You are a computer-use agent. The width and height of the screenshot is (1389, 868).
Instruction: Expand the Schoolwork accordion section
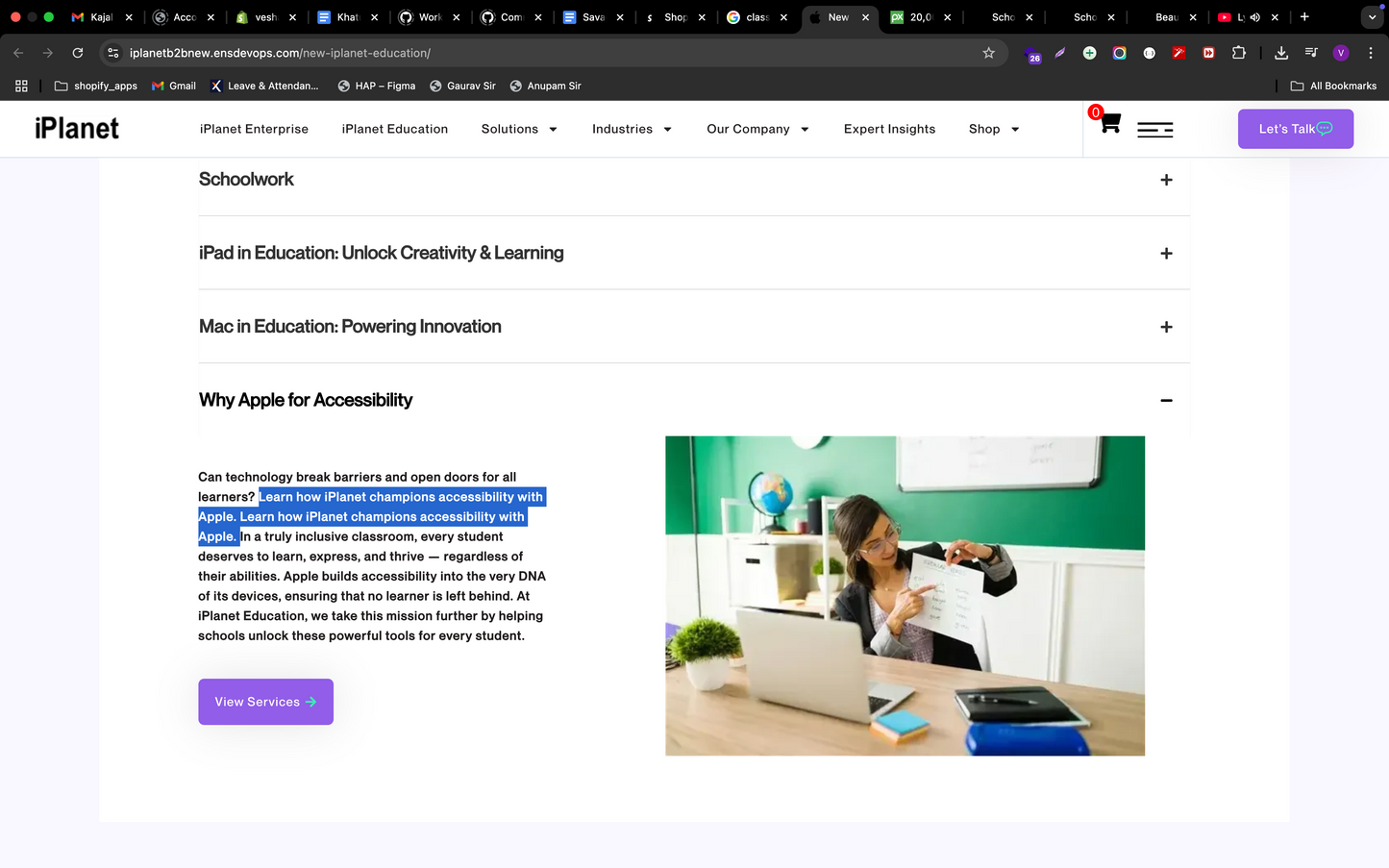pyautogui.click(x=694, y=180)
